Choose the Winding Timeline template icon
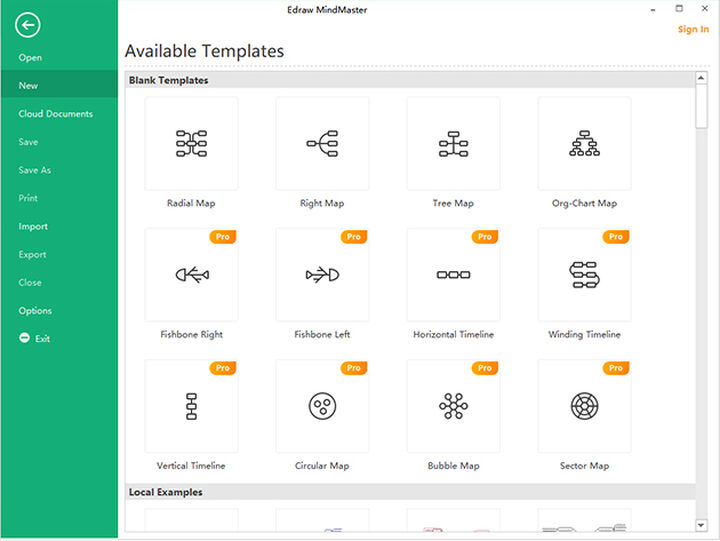This screenshot has width=720, height=541. (584, 275)
